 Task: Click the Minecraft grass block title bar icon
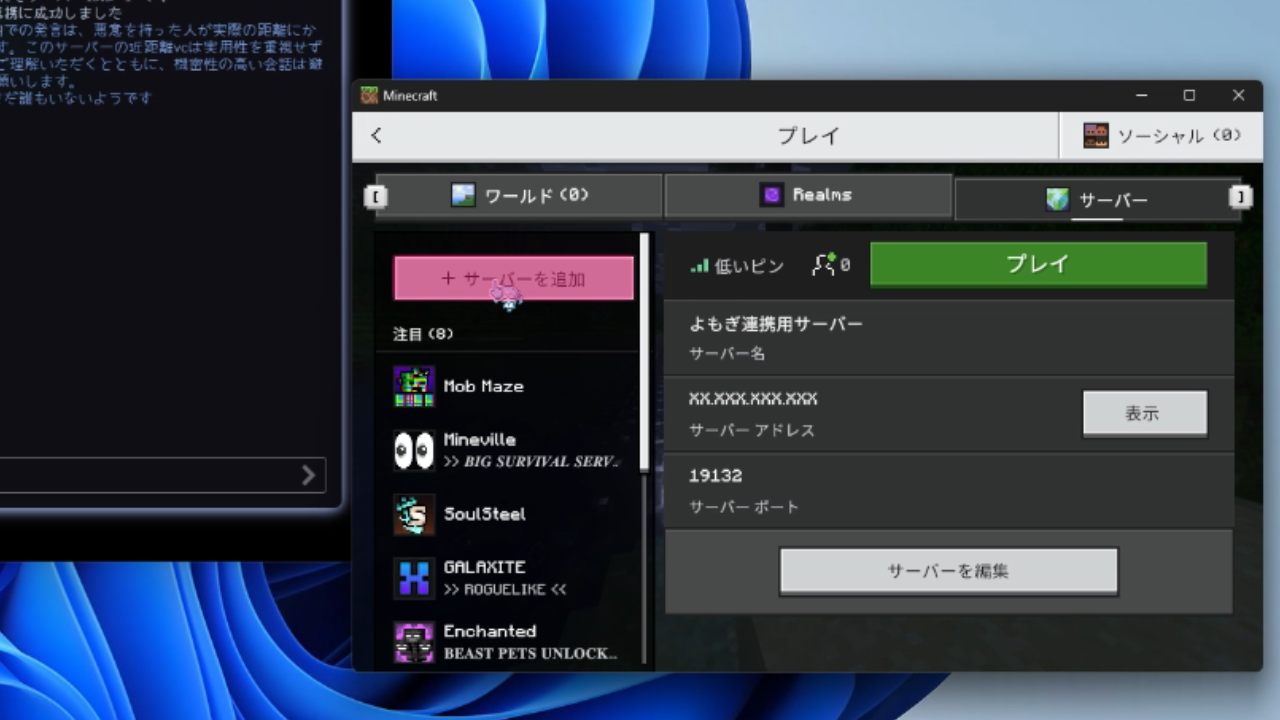(x=370, y=95)
